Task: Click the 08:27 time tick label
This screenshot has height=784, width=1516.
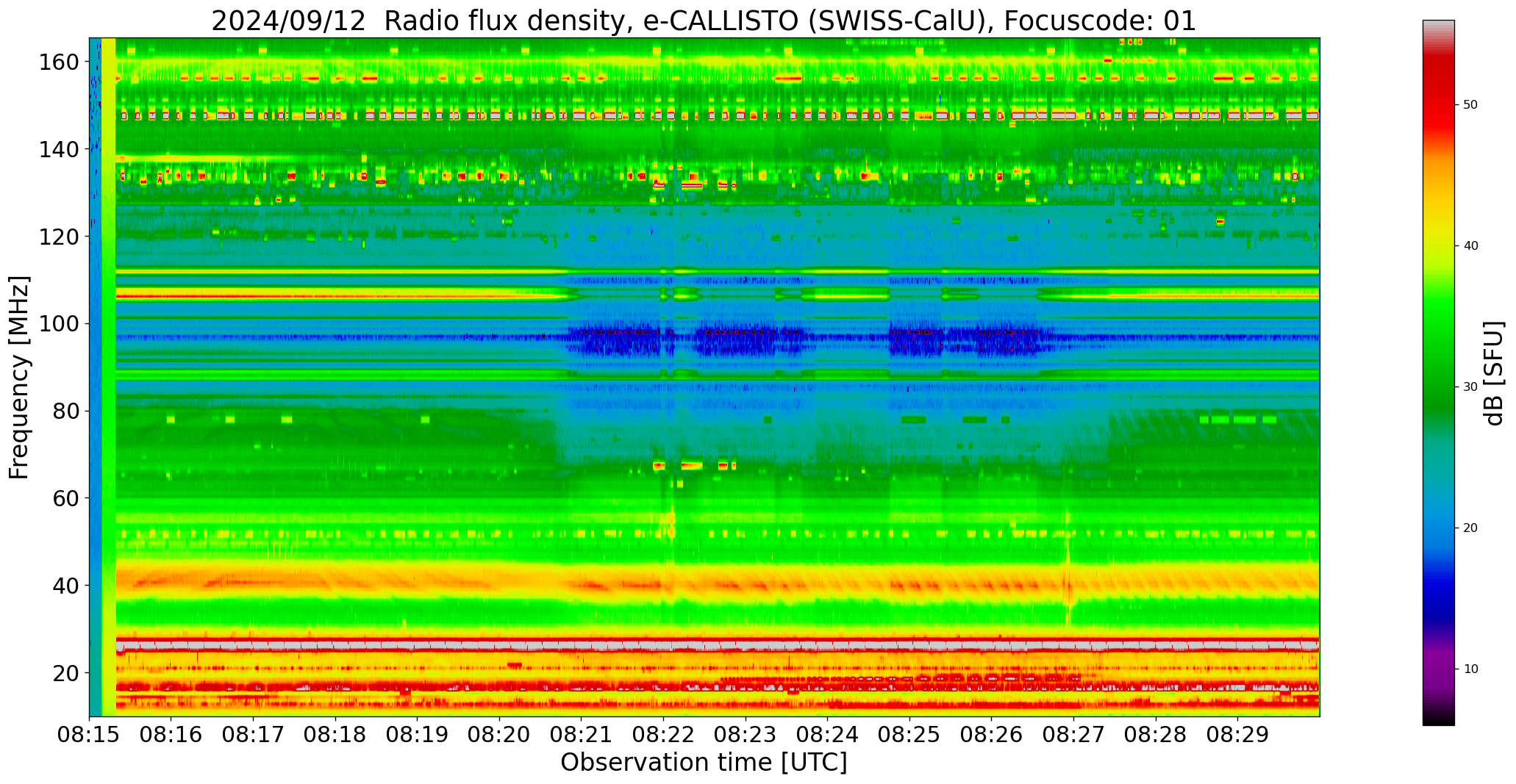Action: [x=1073, y=734]
